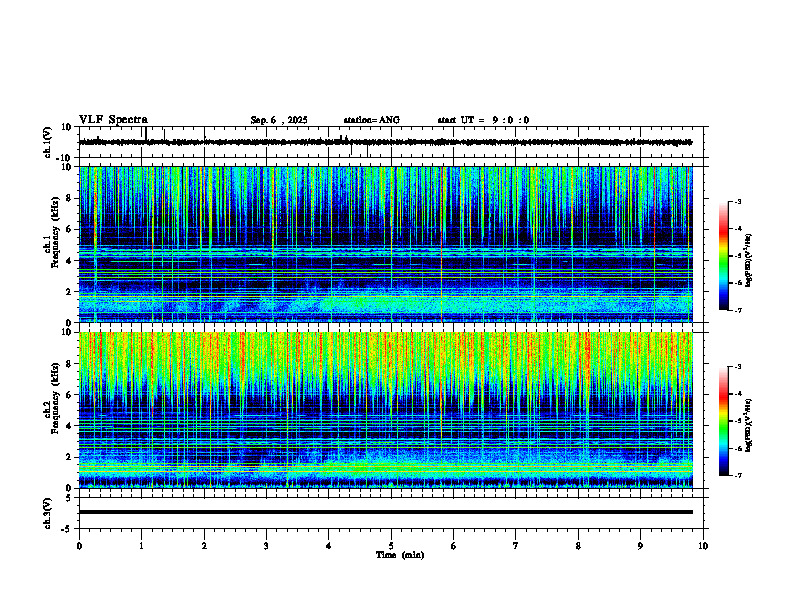Click the "-7" label on ch.2 color scale

[x=738, y=475]
